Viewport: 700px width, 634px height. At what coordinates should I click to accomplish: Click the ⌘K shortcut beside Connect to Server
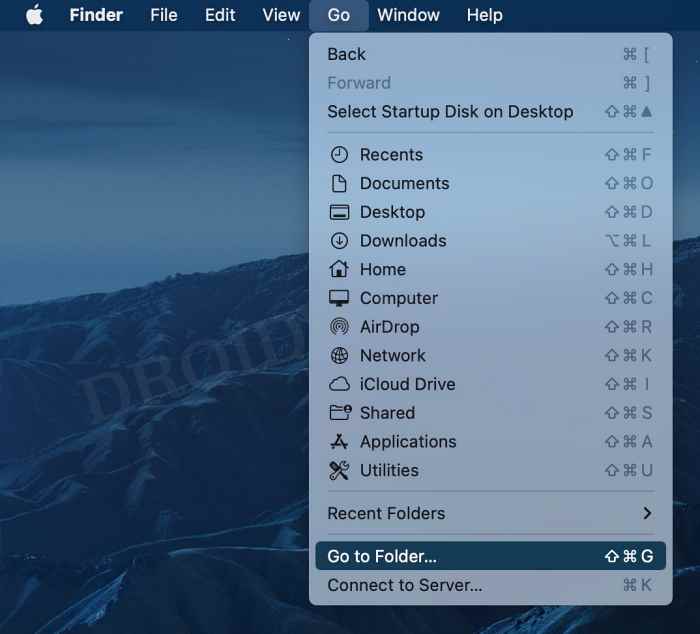(638, 585)
